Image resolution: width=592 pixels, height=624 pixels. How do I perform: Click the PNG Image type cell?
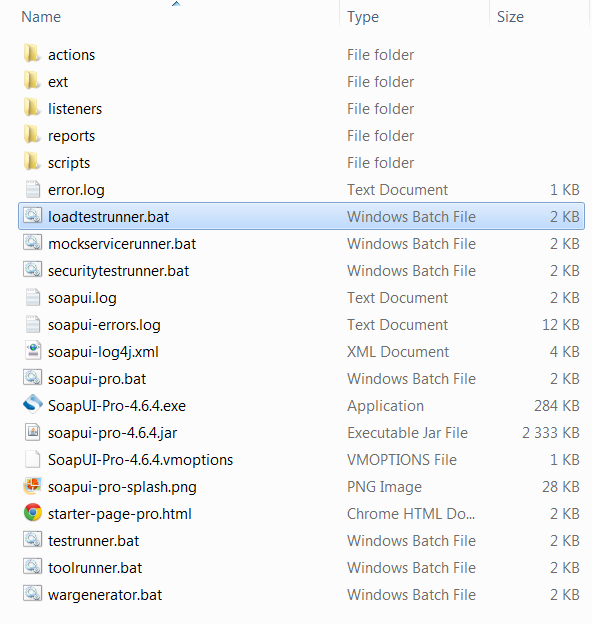point(384,487)
